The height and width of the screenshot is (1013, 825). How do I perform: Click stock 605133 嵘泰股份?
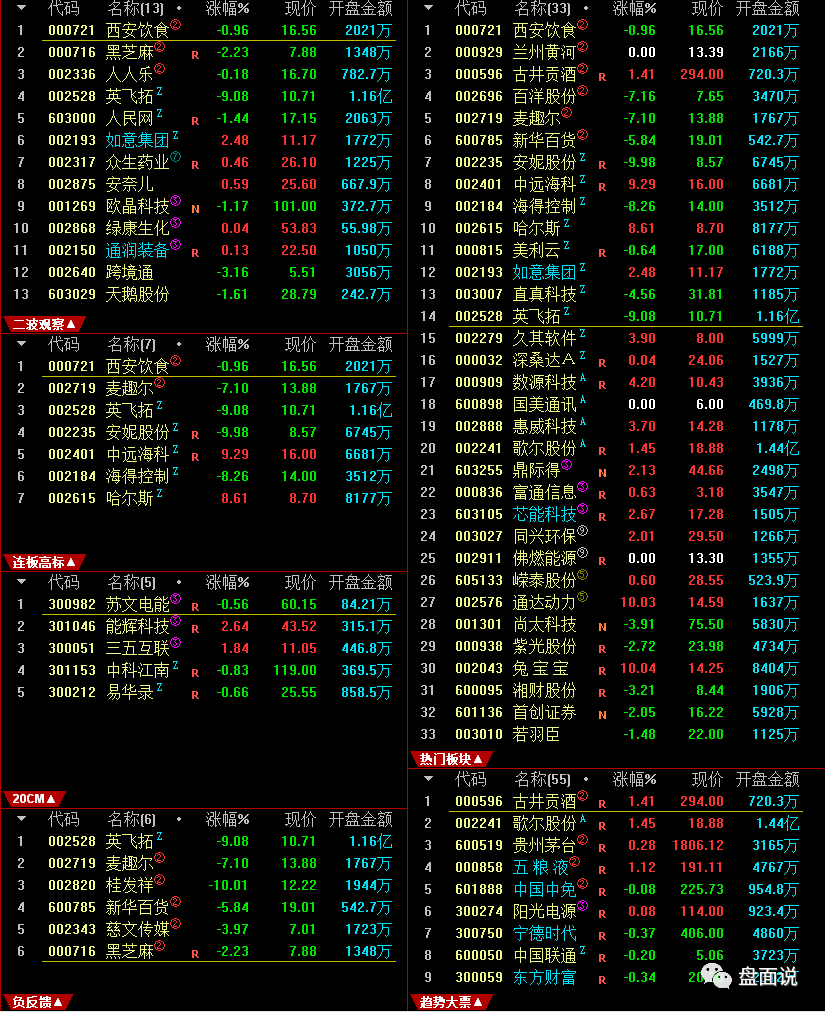coord(611,580)
